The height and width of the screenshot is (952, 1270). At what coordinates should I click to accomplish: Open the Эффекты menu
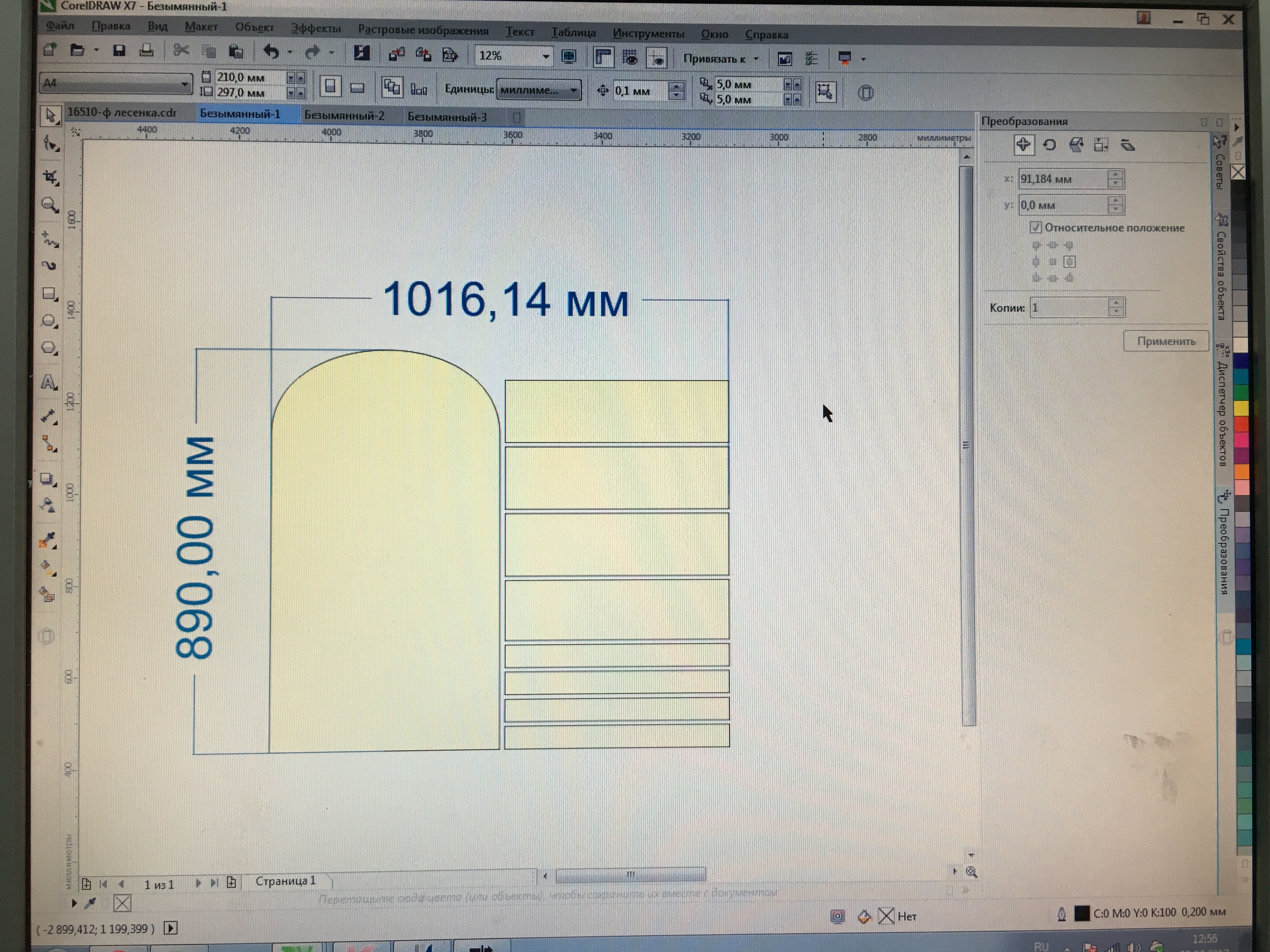[315, 28]
